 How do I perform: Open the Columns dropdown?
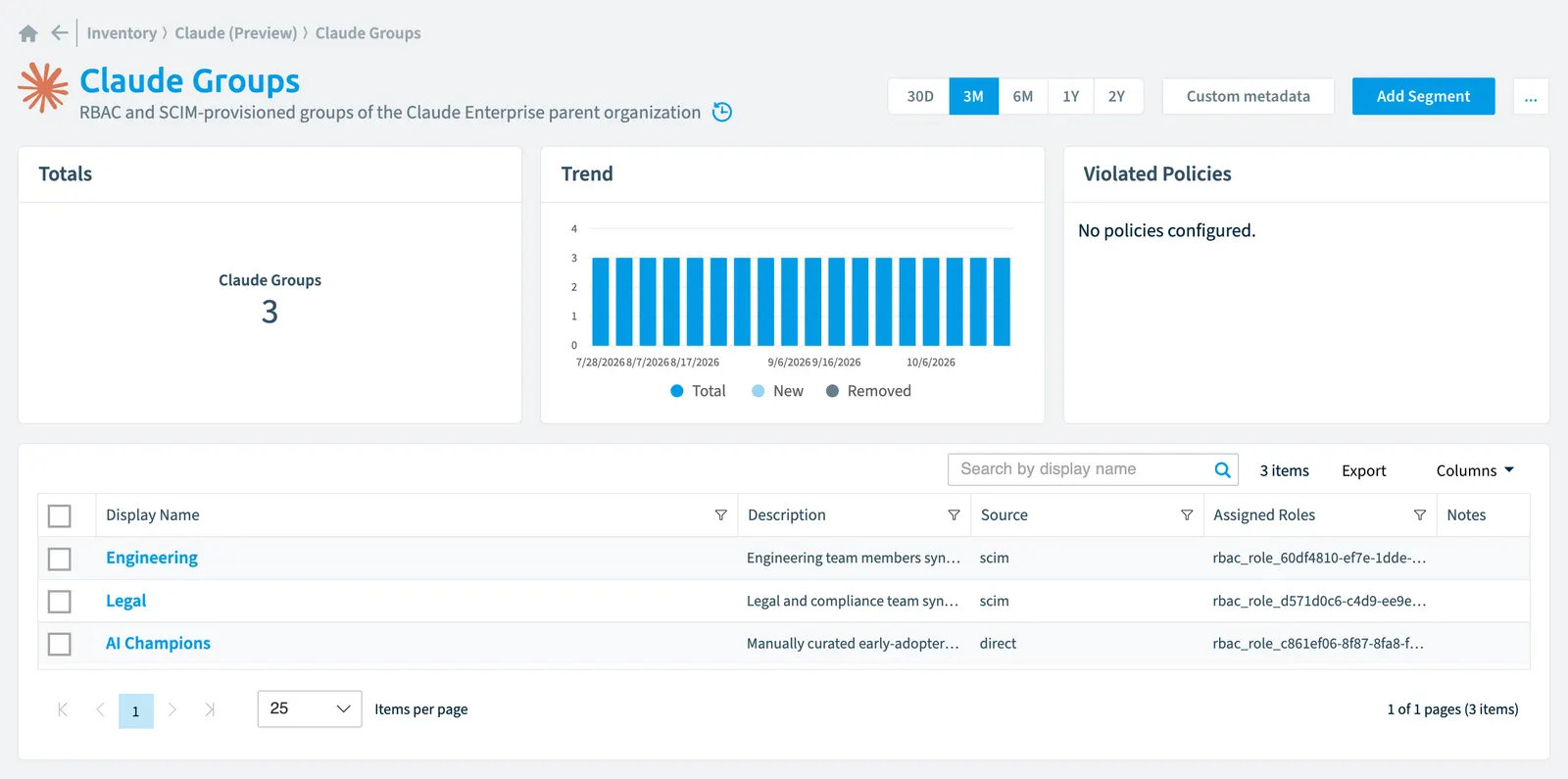(1475, 471)
